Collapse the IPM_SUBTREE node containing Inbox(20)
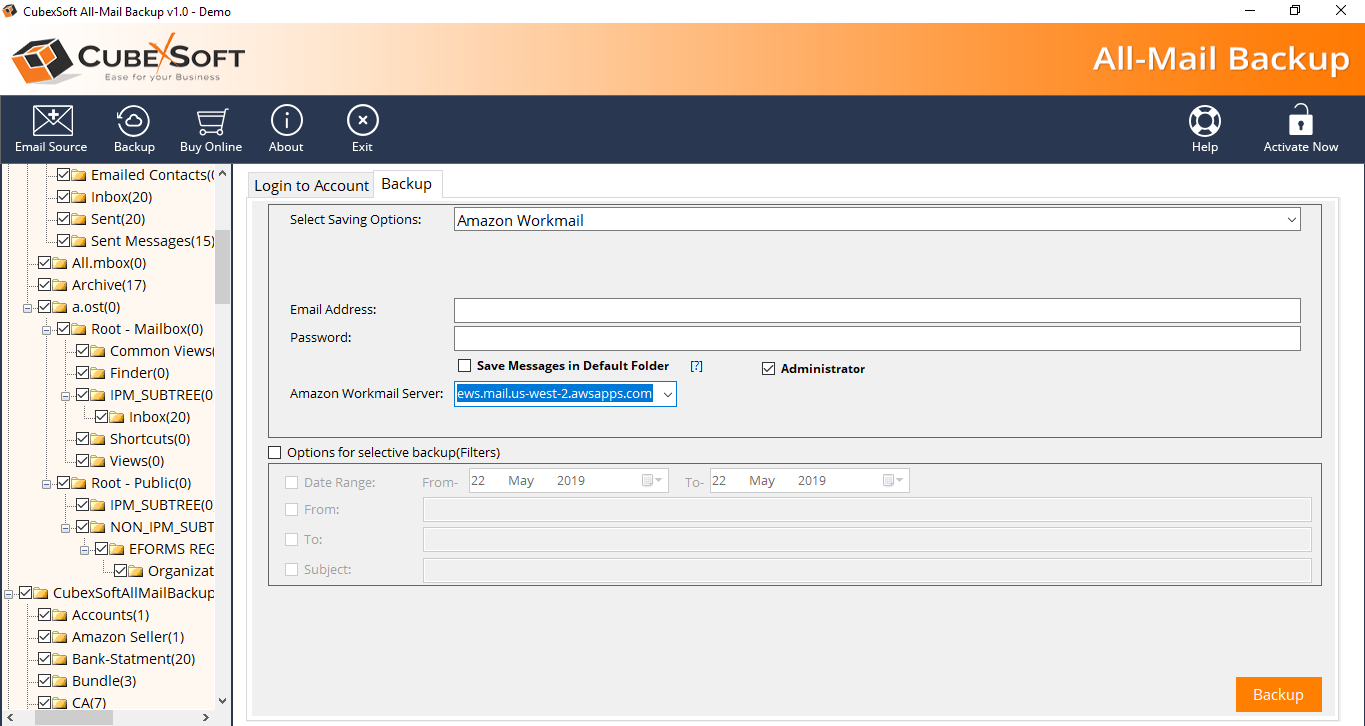The width and height of the screenshot is (1365, 726). point(66,395)
